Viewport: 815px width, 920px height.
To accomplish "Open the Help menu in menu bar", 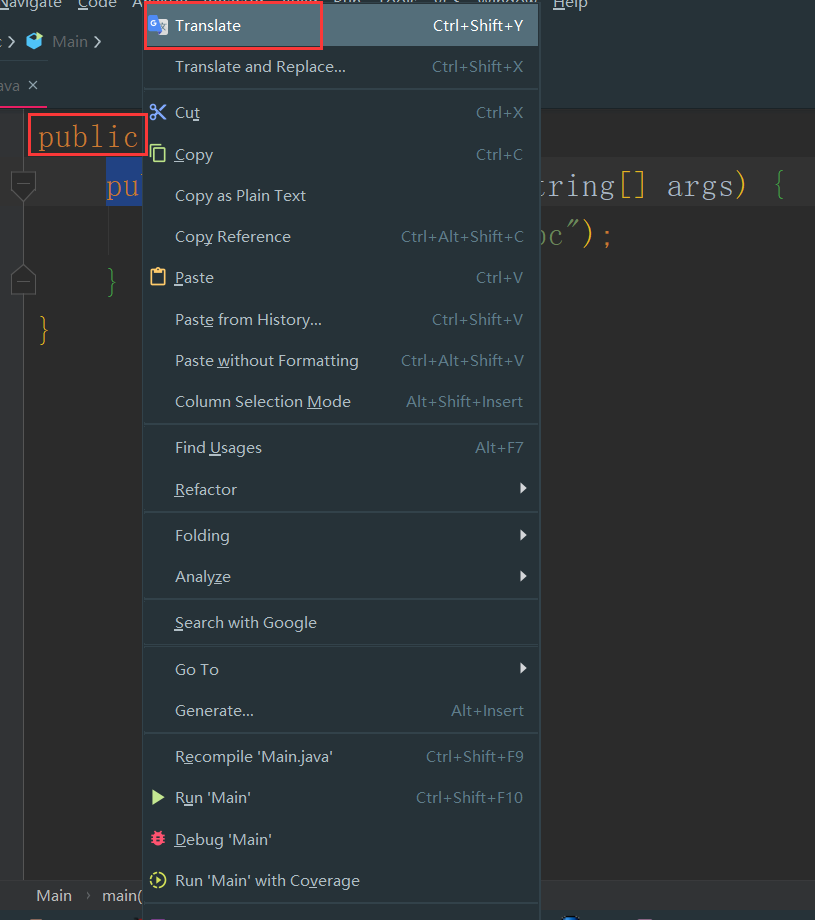I will pos(570,5).
